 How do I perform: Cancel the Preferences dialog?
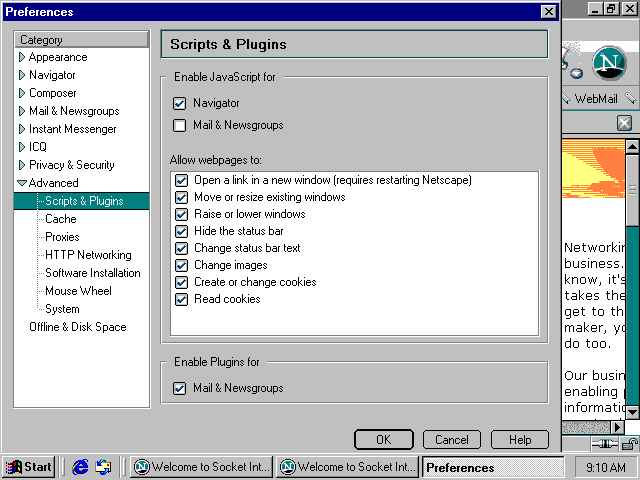point(451,440)
